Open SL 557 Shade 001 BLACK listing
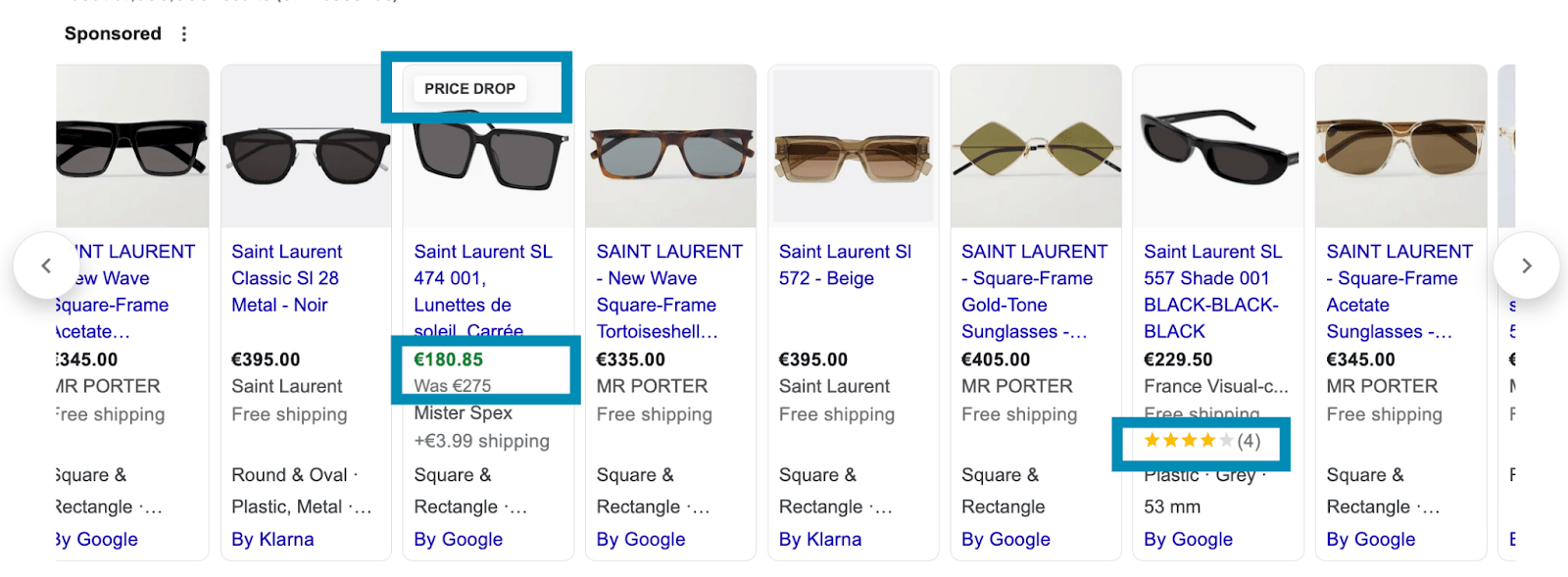Viewport: 1568px width, 577px height. 1212,291
